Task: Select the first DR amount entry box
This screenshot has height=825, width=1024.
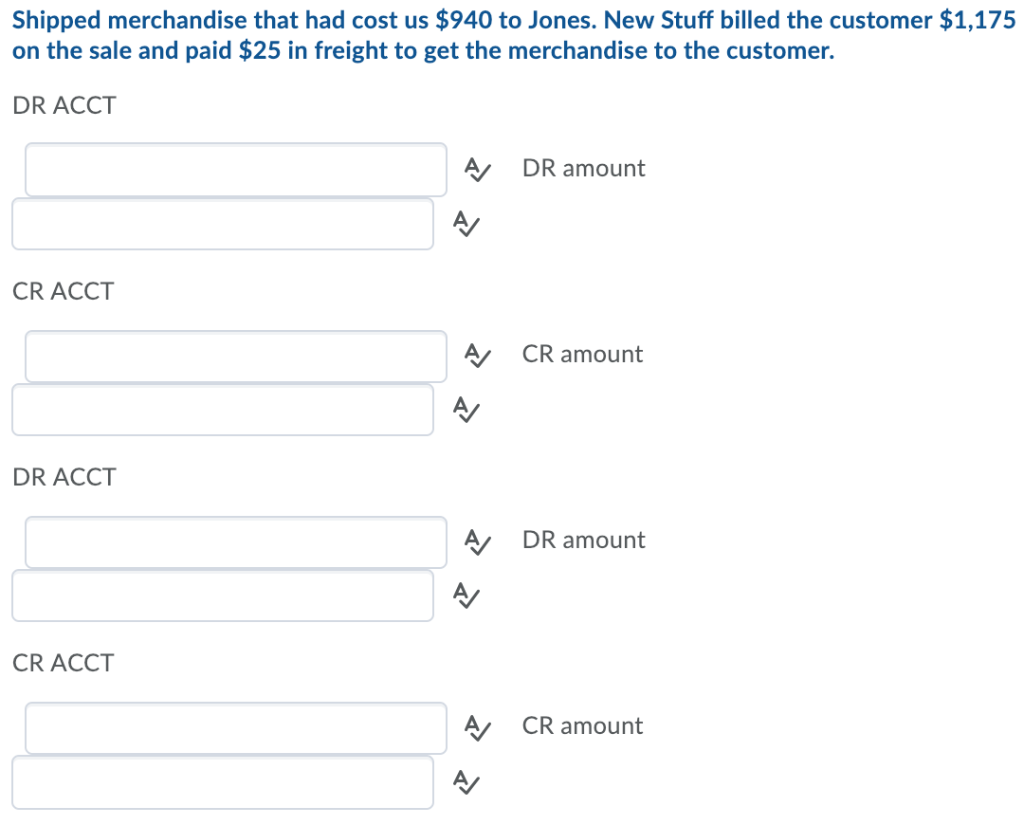Action: [222, 224]
